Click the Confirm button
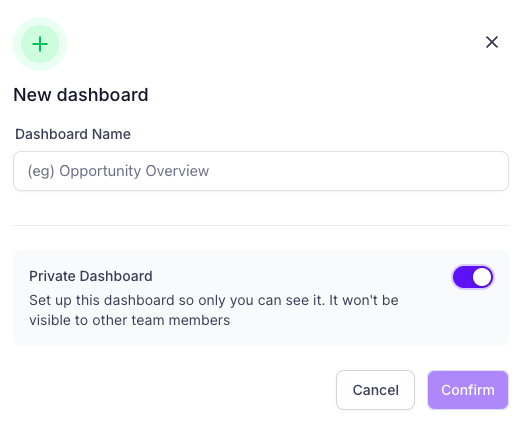The image size is (527, 430). [x=468, y=390]
